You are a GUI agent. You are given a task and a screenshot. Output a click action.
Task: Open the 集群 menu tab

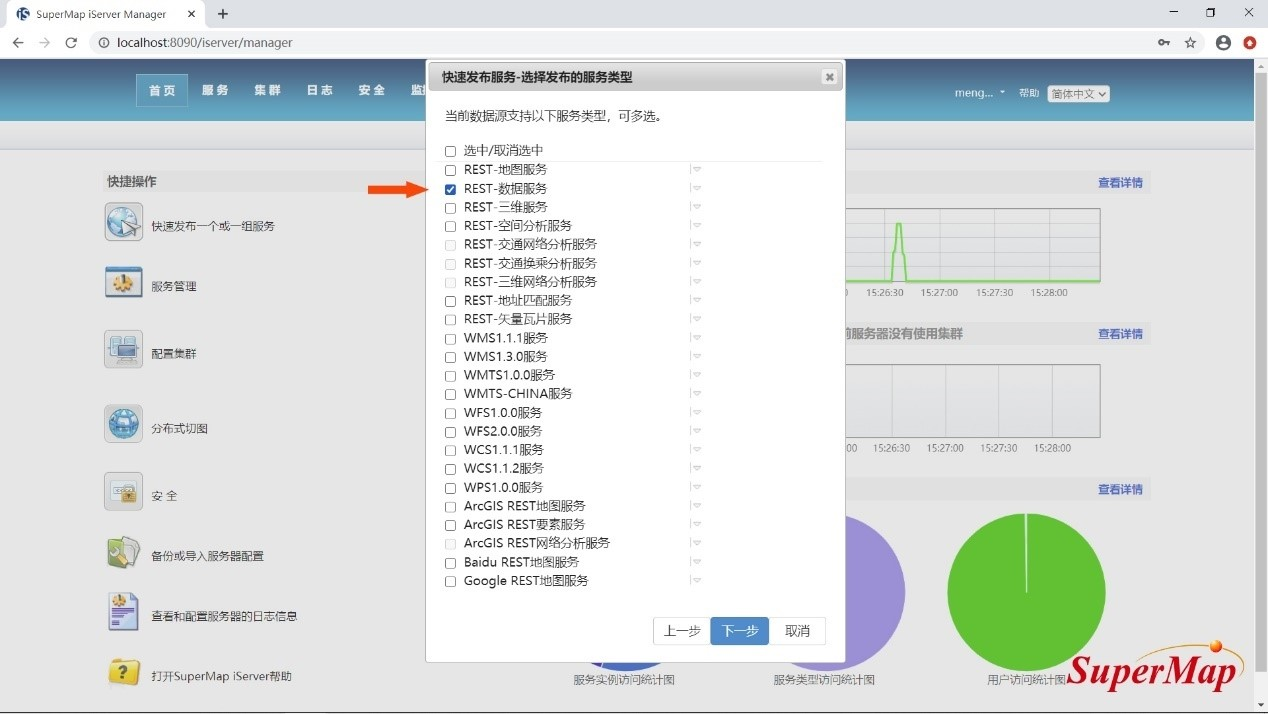click(x=267, y=90)
